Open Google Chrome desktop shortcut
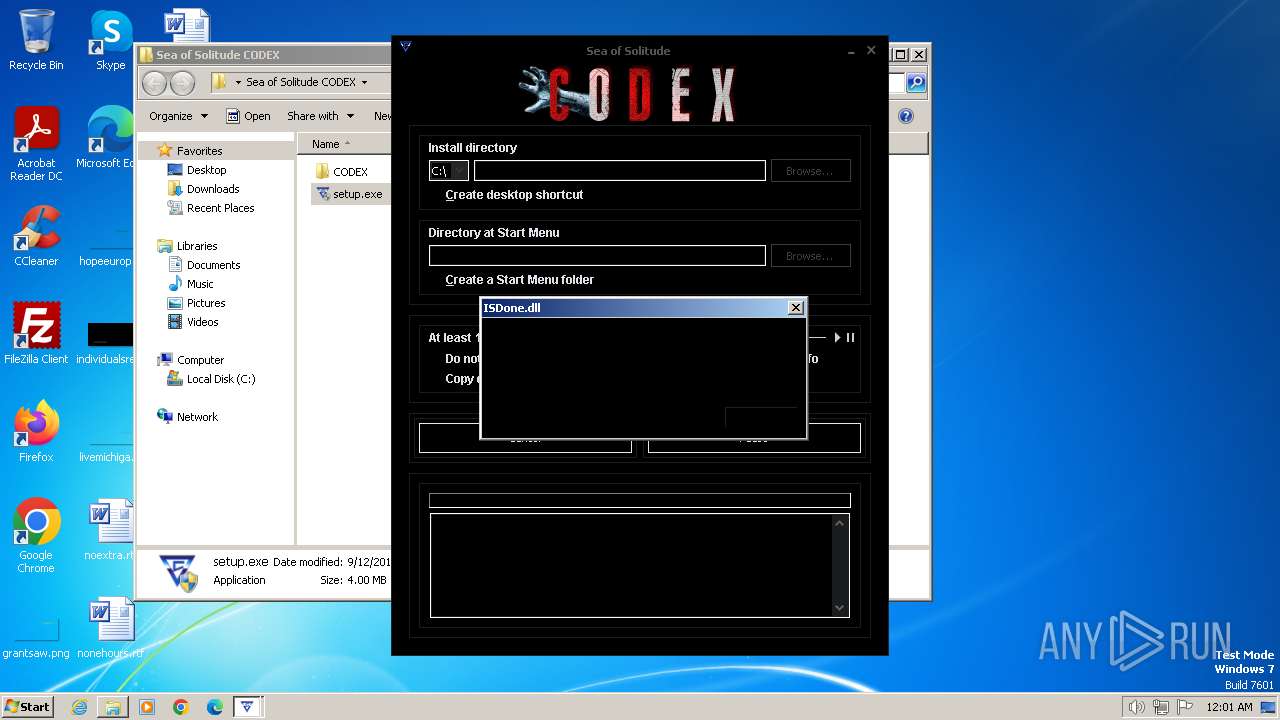The width and height of the screenshot is (1280, 720). 36,536
